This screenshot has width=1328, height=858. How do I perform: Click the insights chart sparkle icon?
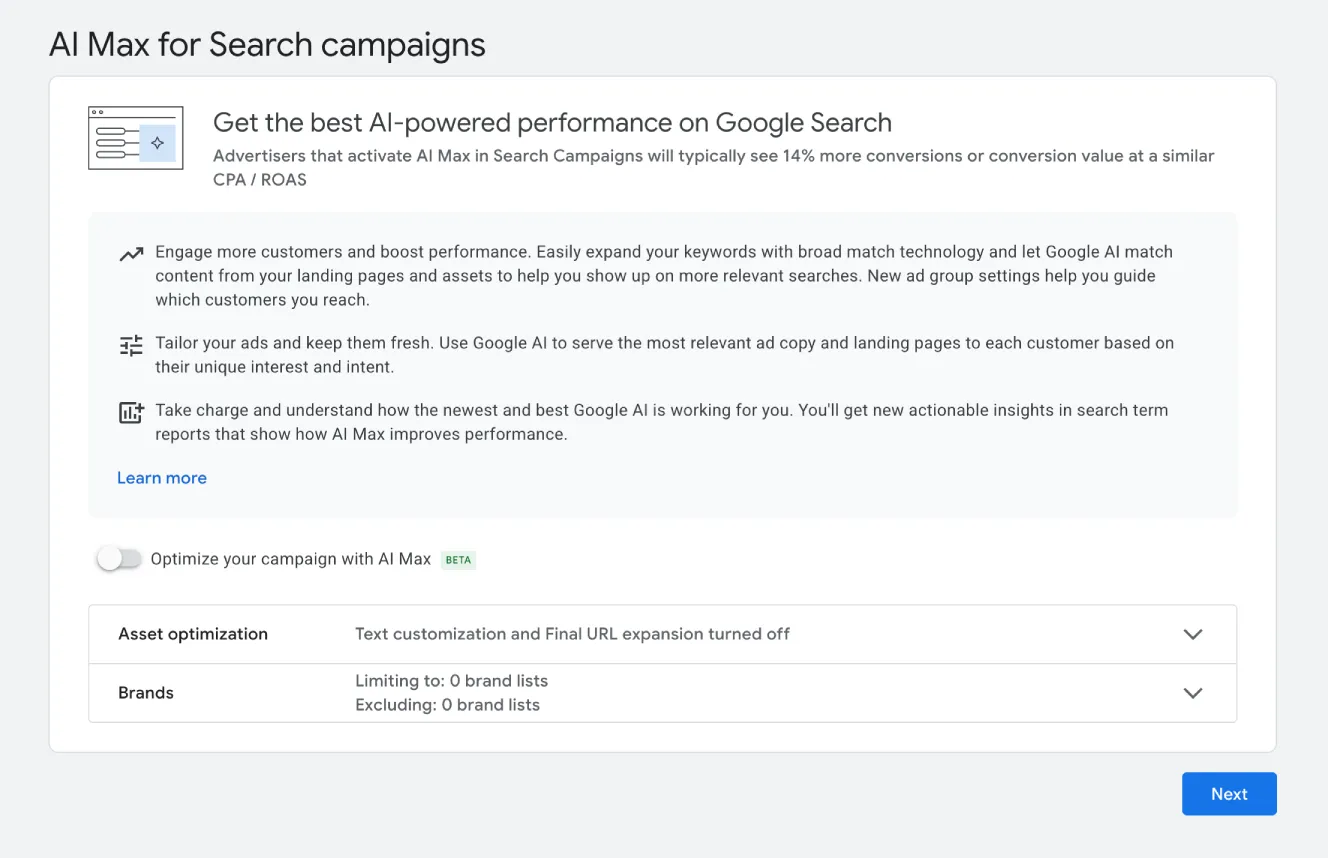[131, 412]
